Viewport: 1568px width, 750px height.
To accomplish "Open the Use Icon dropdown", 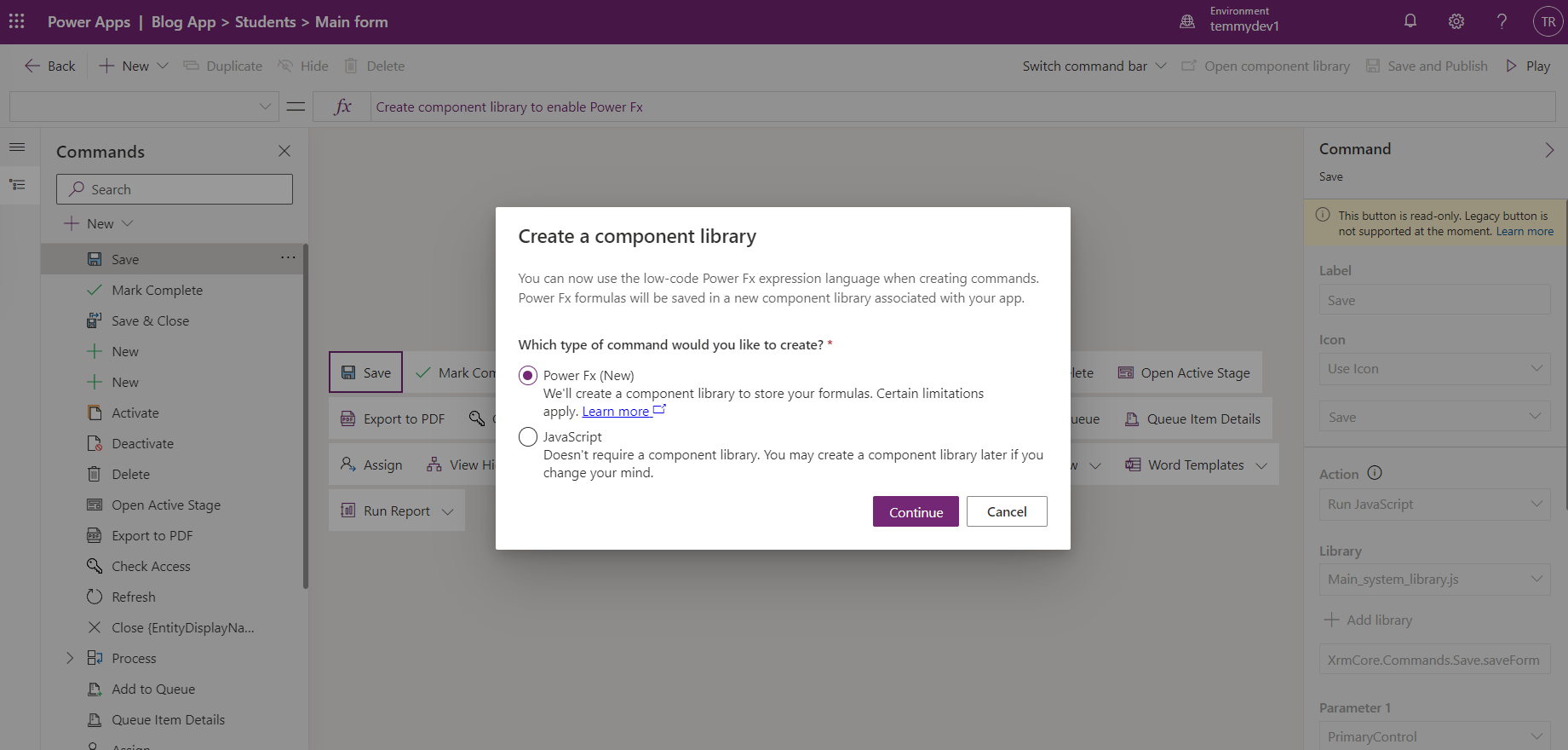I will 1434,369.
